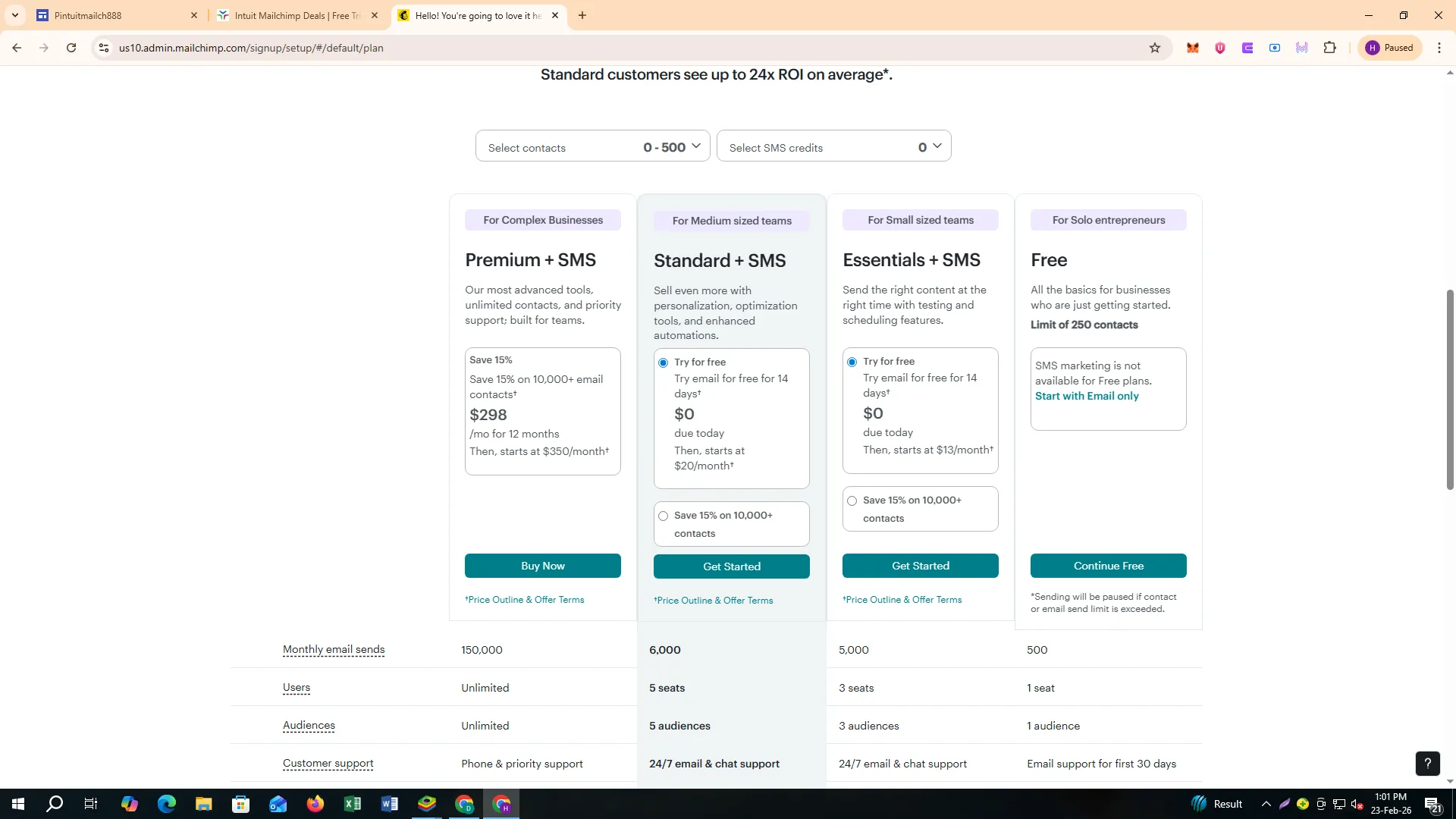Go back to the previous page

(17, 48)
